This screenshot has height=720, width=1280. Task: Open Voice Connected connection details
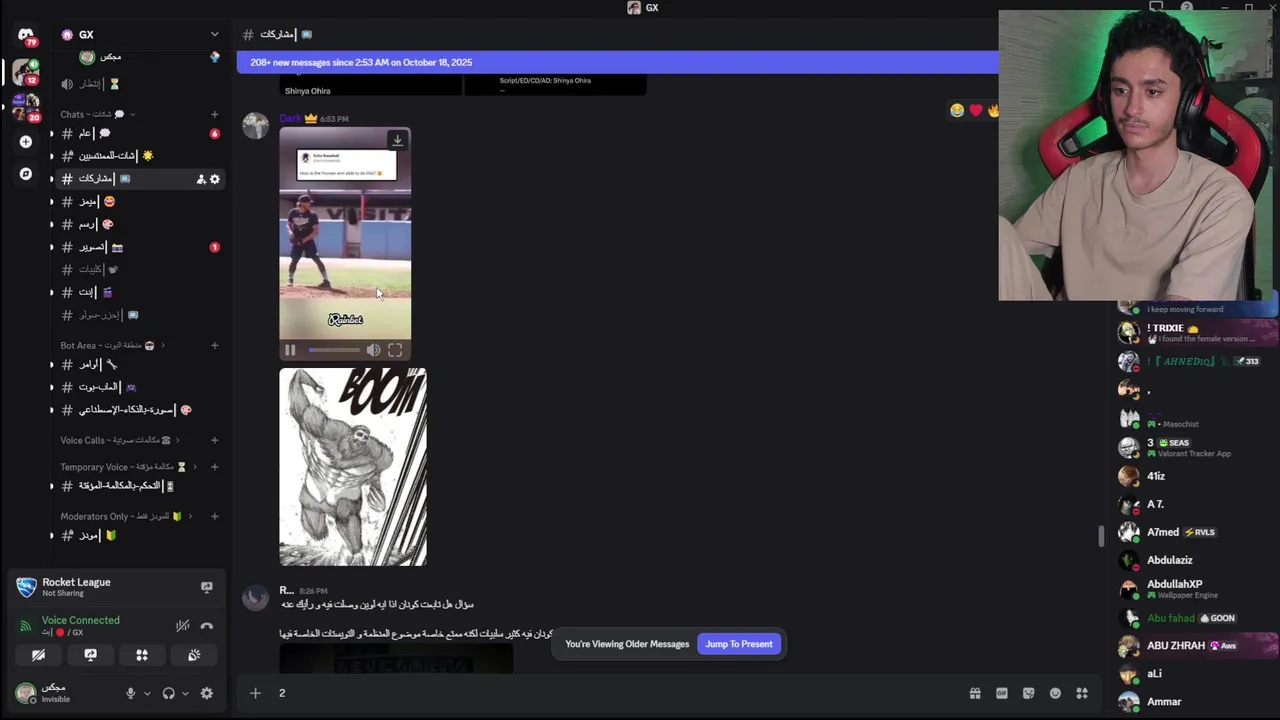click(x=81, y=620)
